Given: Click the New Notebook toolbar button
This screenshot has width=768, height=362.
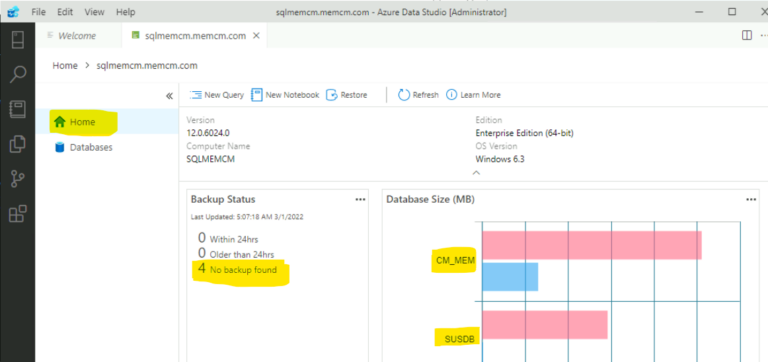Looking at the screenshot, I should 285,95.
